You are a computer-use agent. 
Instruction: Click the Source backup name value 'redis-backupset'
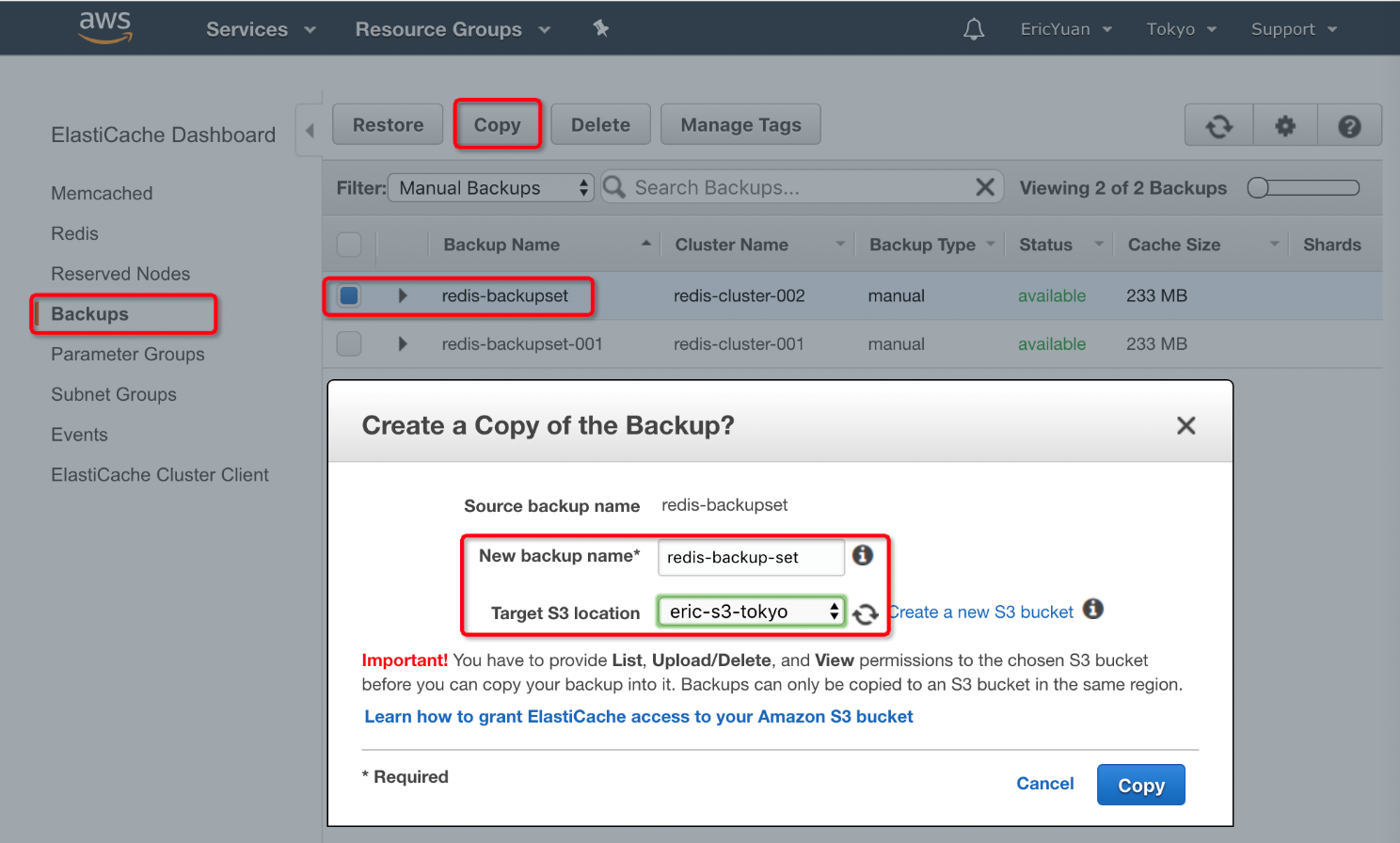724,505
